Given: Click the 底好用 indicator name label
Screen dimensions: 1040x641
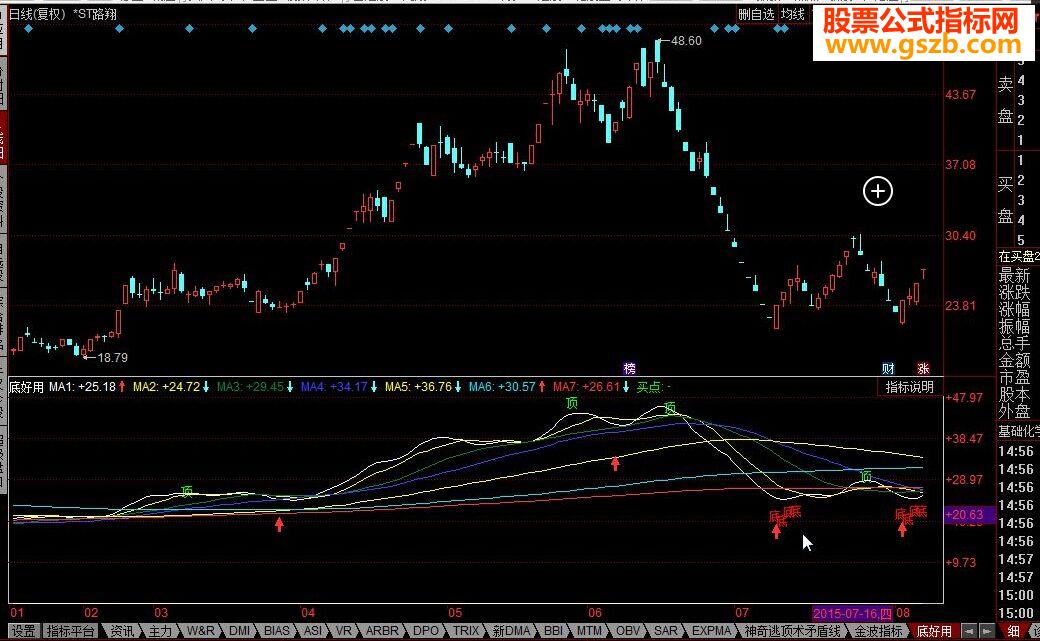Looking at the screenshot, I should pyautogui.click(x=27, y=387).
